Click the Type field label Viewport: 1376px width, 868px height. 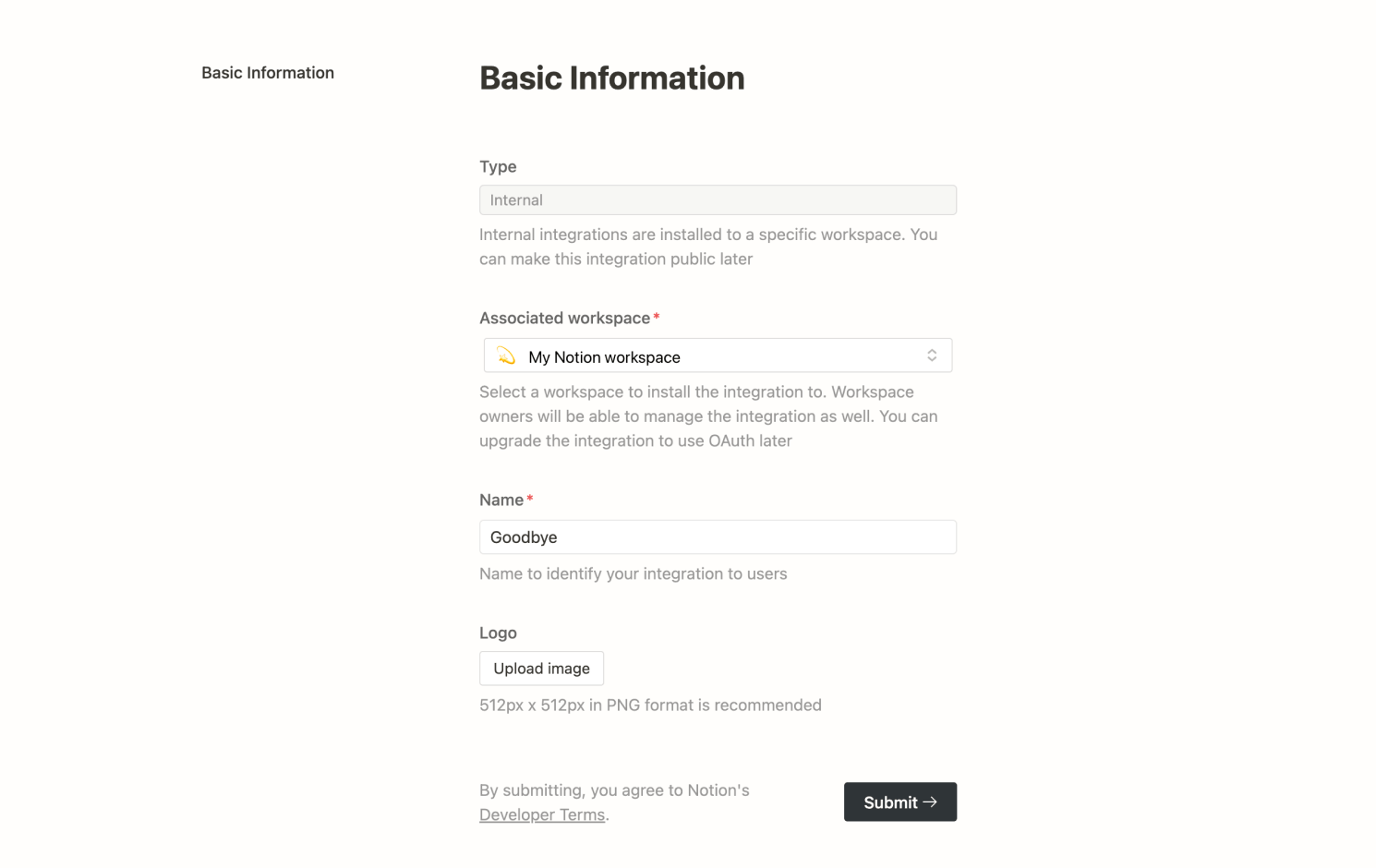tap(498, 166)
